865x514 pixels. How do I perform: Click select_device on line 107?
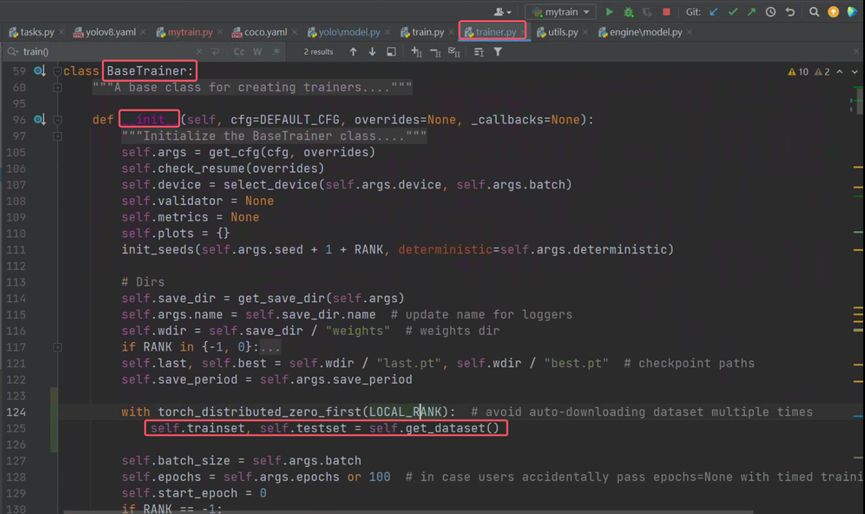[x=270, y=185]
